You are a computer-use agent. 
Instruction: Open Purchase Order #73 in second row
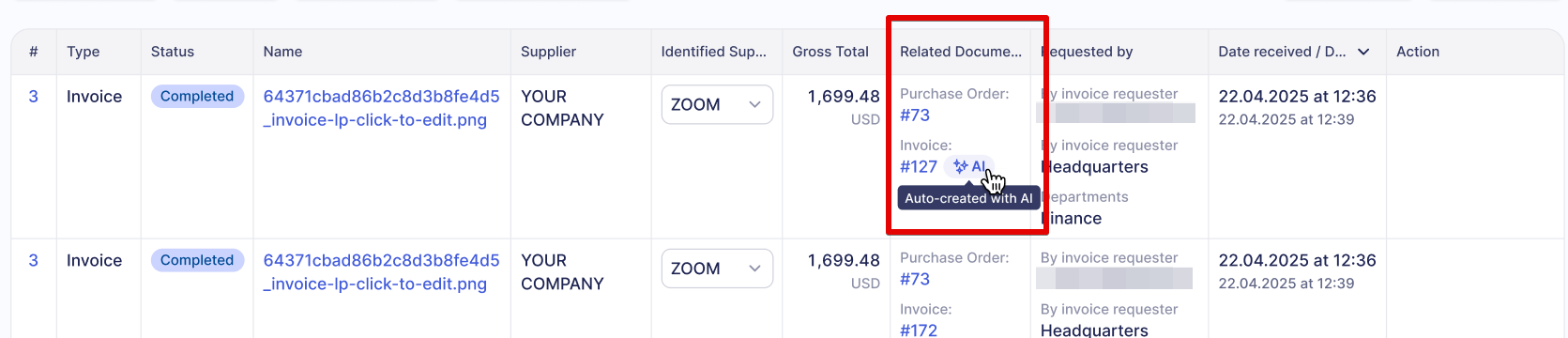[915, 279]
